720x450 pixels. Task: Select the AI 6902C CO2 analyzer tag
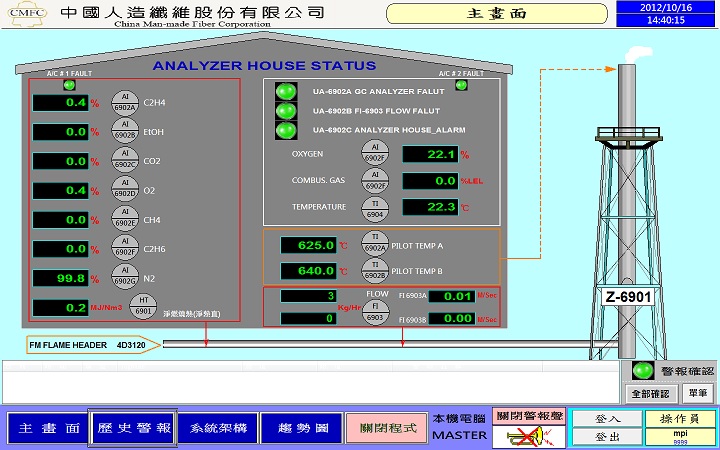pos(125,160)
